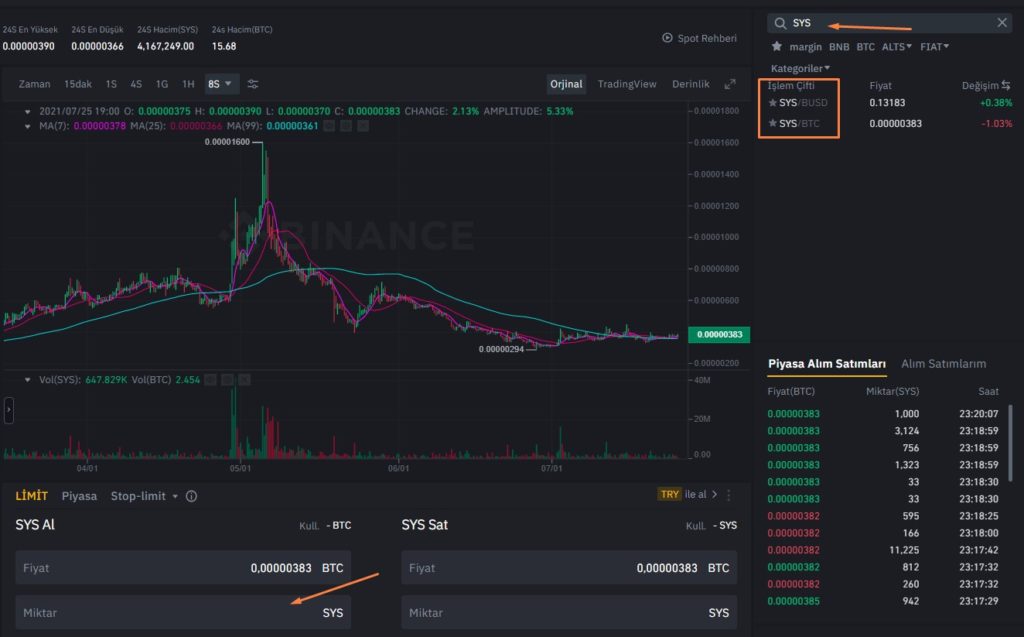Clear the SYS search with X
The image size is (1024, 637).
[x=1002, y=23]
